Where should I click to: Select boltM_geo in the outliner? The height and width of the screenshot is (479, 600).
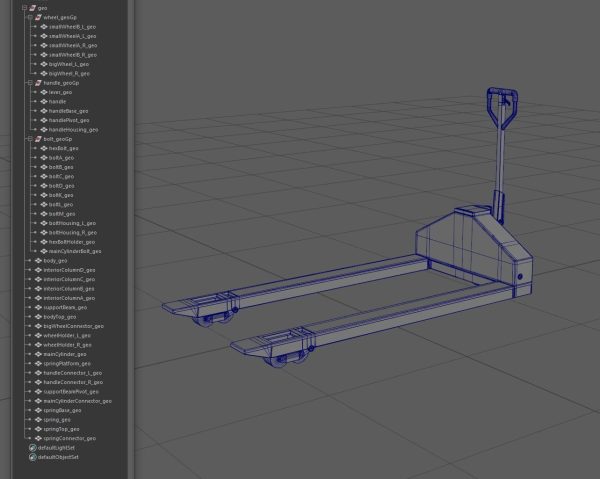click(x=62, y=214)
